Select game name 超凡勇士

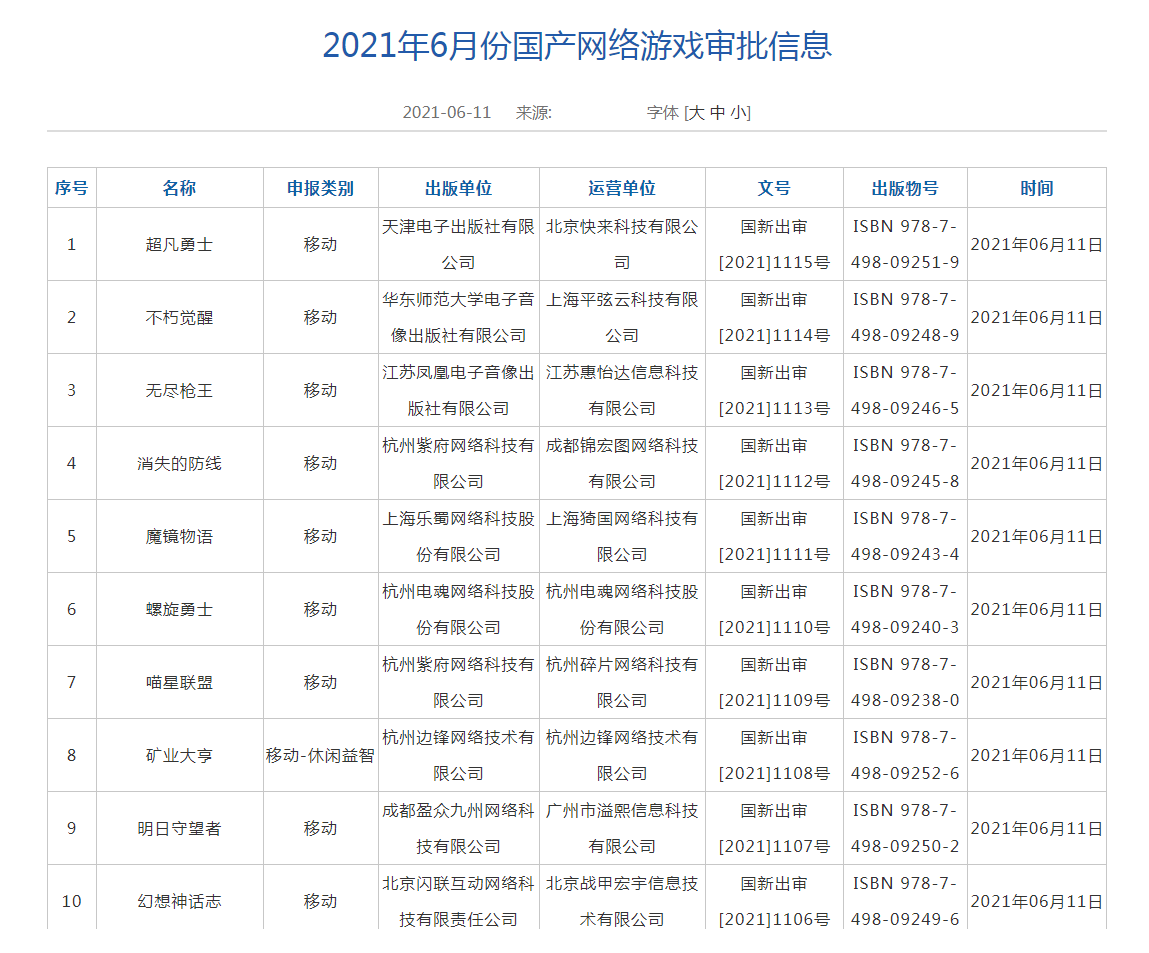pos(180,245)
